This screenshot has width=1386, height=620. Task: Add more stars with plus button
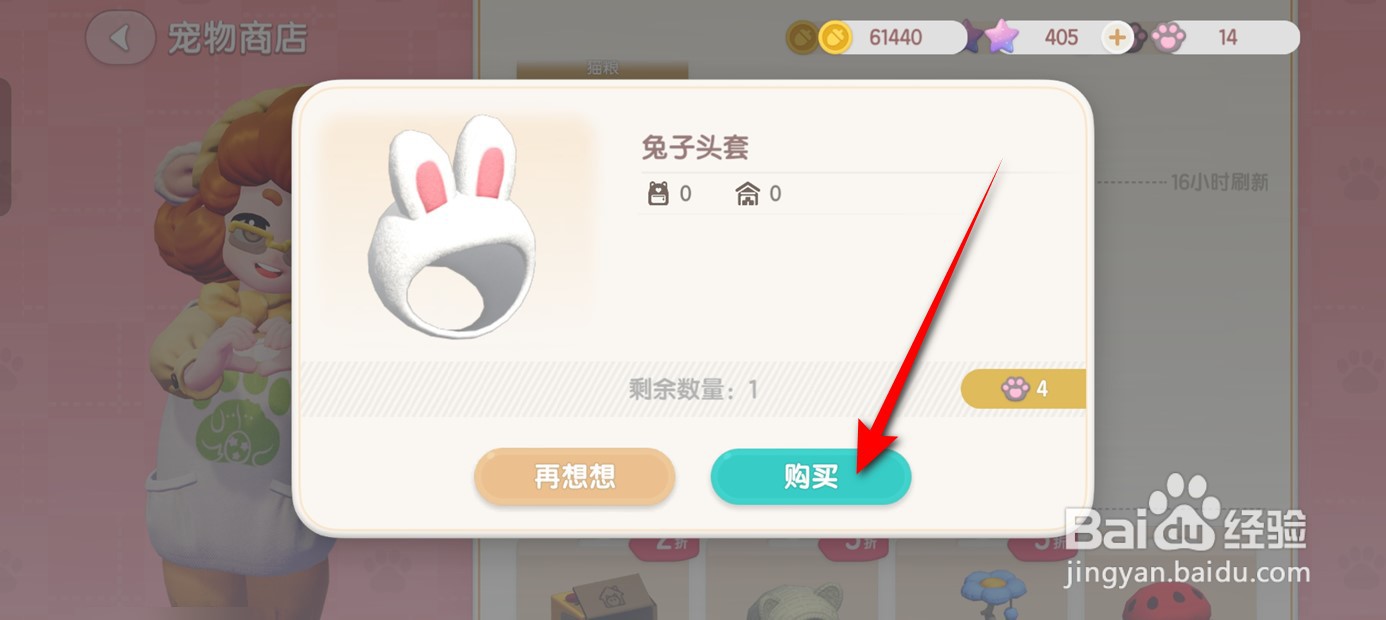pyautogui.click(x=1117, y=38)
